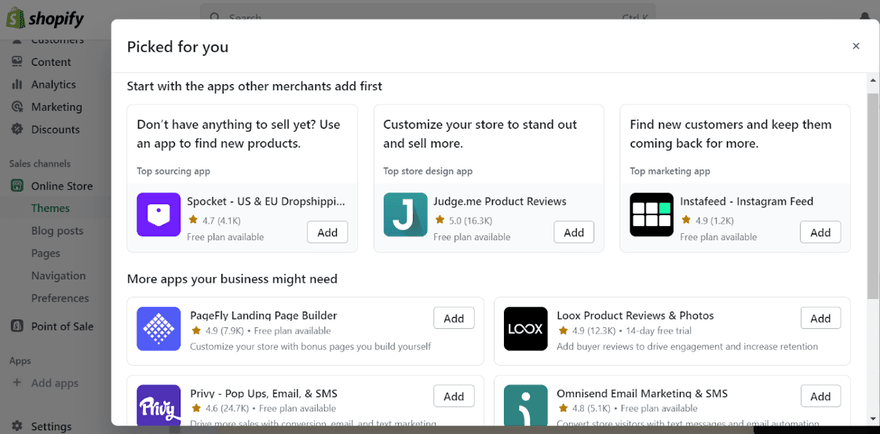Click the Instafeed Instagram Feed icon
The height and width of the screenshot is (434, 880).
coord(651,215)
